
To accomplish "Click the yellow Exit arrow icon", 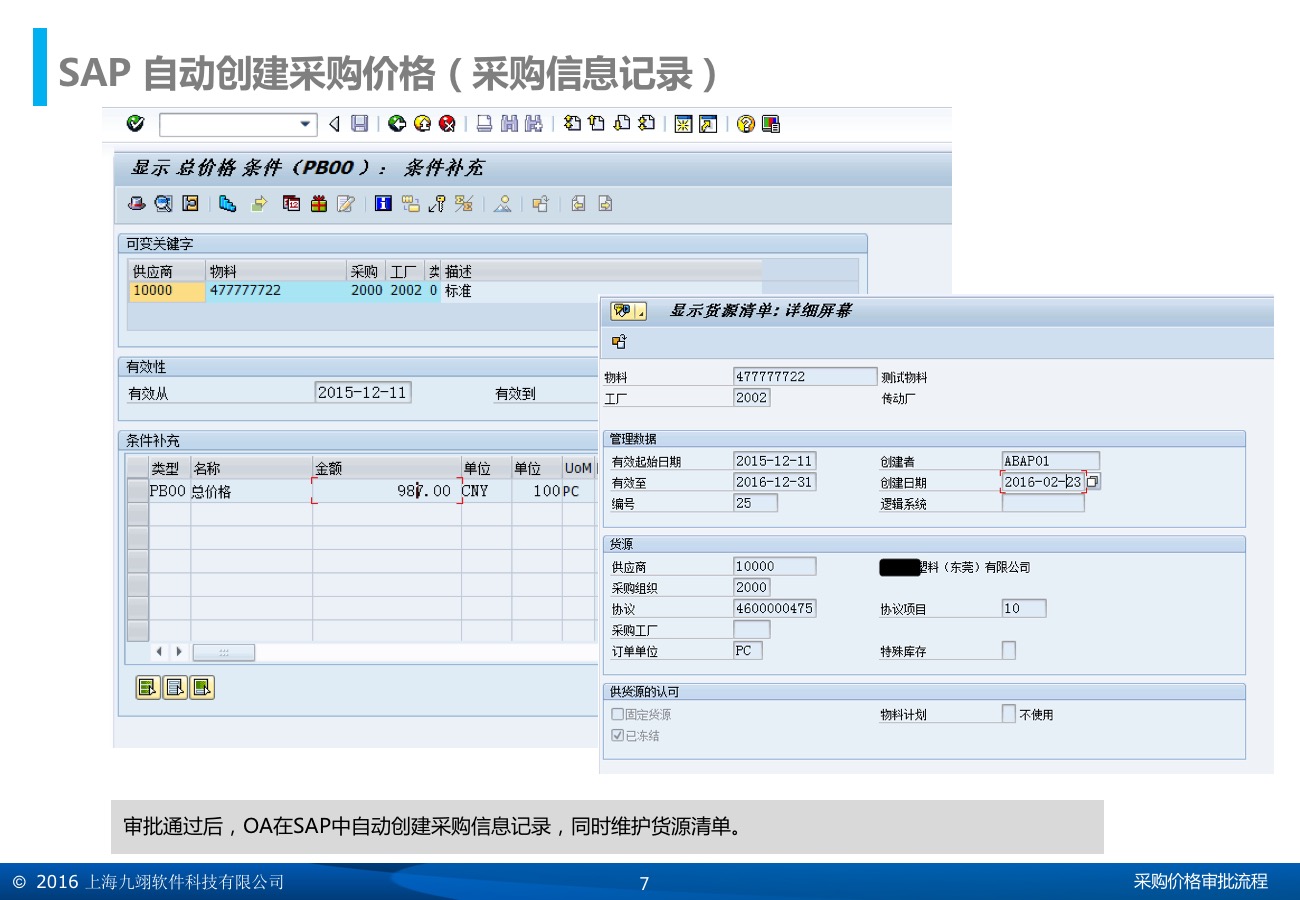I will (x=422, y=124).
